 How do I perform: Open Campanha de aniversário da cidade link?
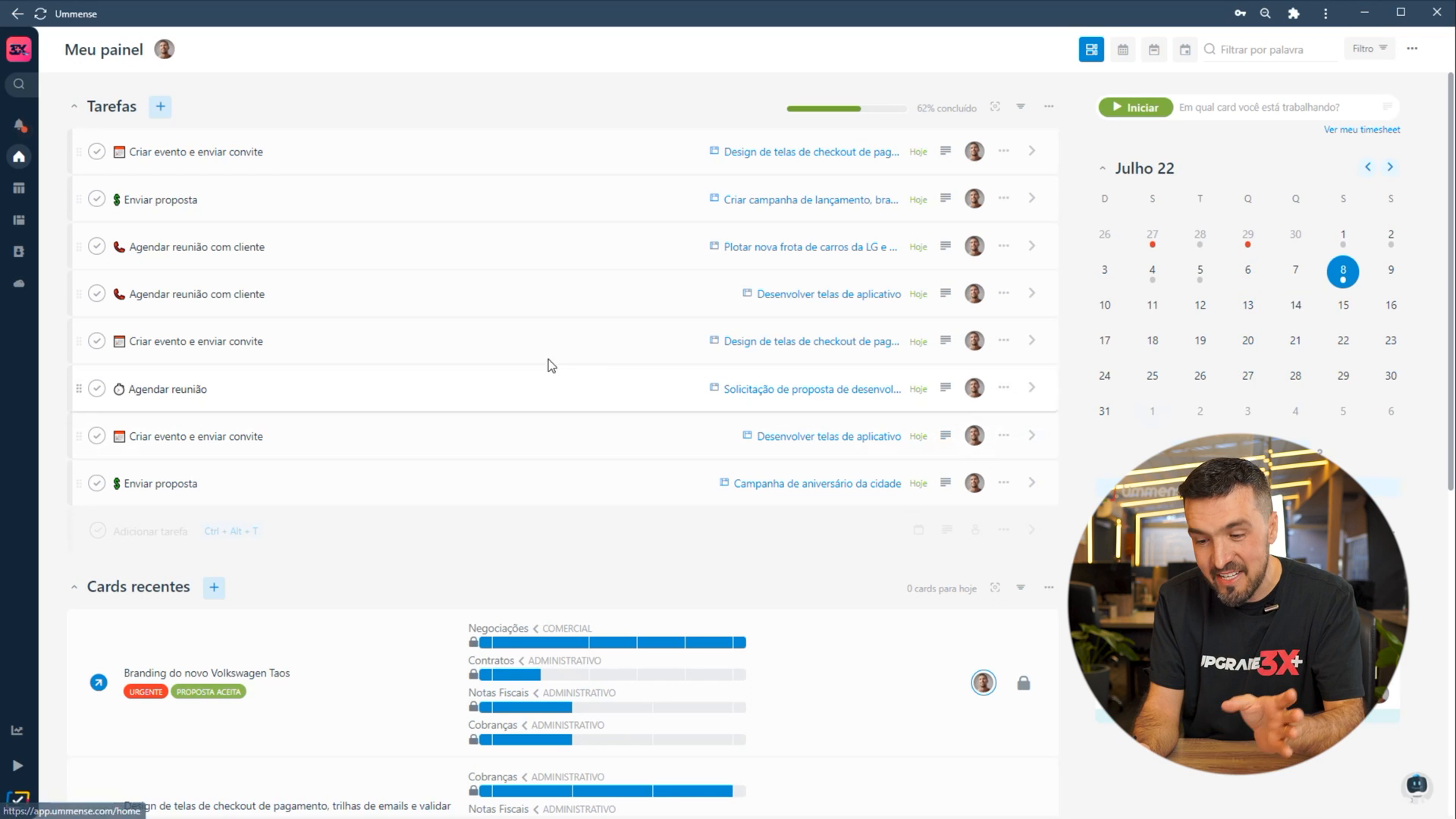817,484
